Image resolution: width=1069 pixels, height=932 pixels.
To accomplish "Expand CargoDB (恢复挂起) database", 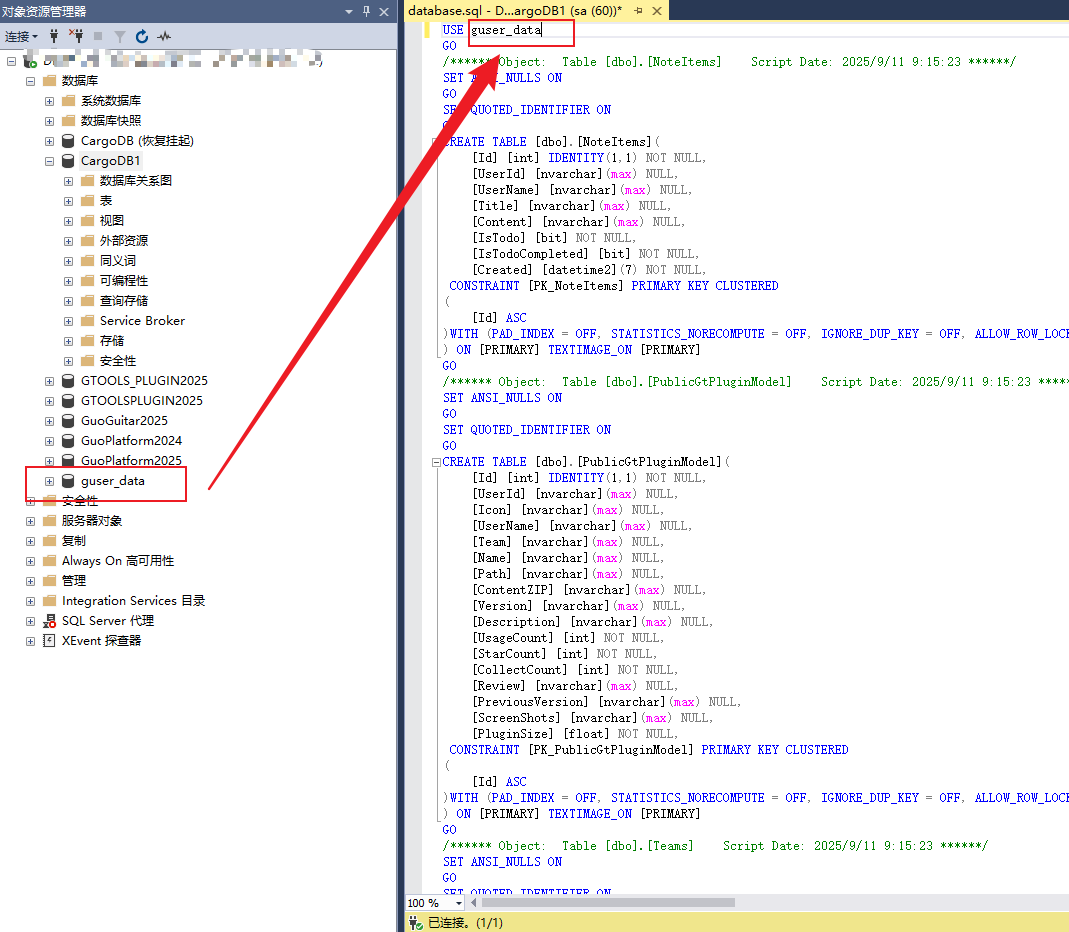I will coord(49,141).
